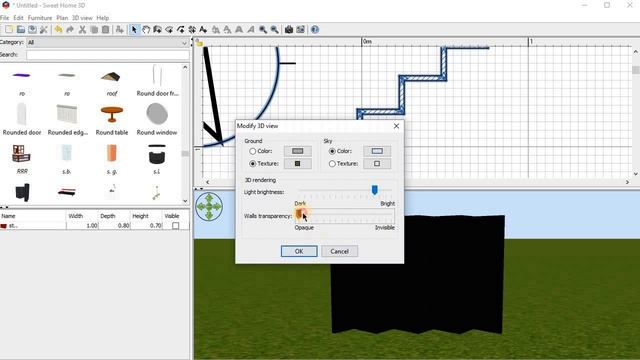Click the Create photo camera icon
Screen dimensions: 640x360
289,29
